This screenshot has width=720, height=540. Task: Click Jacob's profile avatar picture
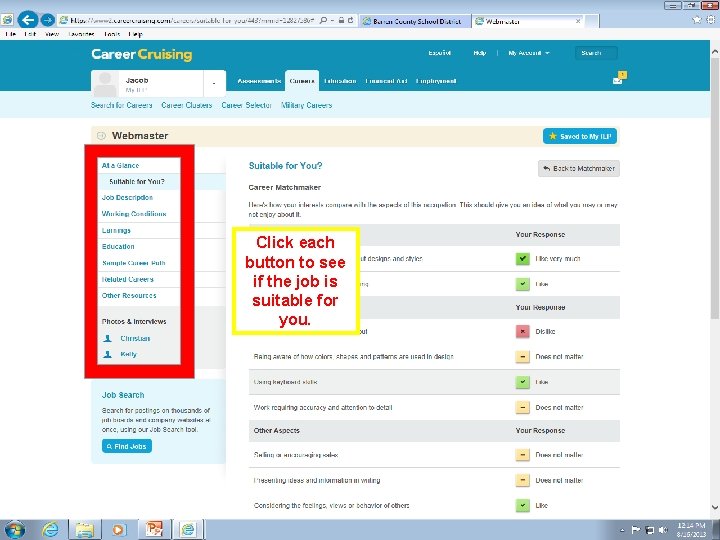tap(106, 84)
